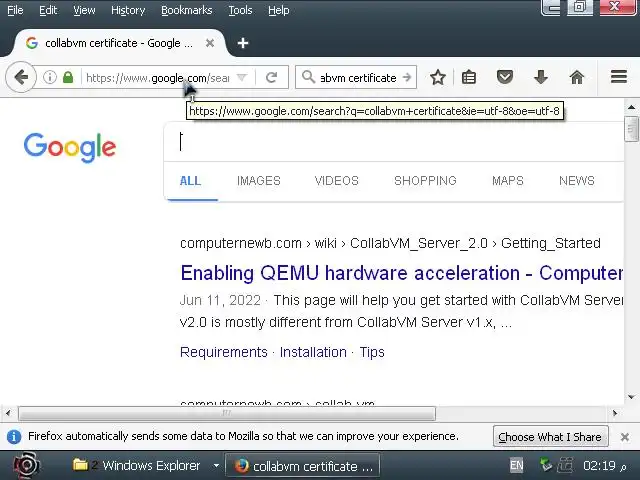
Task: Switch to SHOPPING results tab
Action: tap(425, 181)
